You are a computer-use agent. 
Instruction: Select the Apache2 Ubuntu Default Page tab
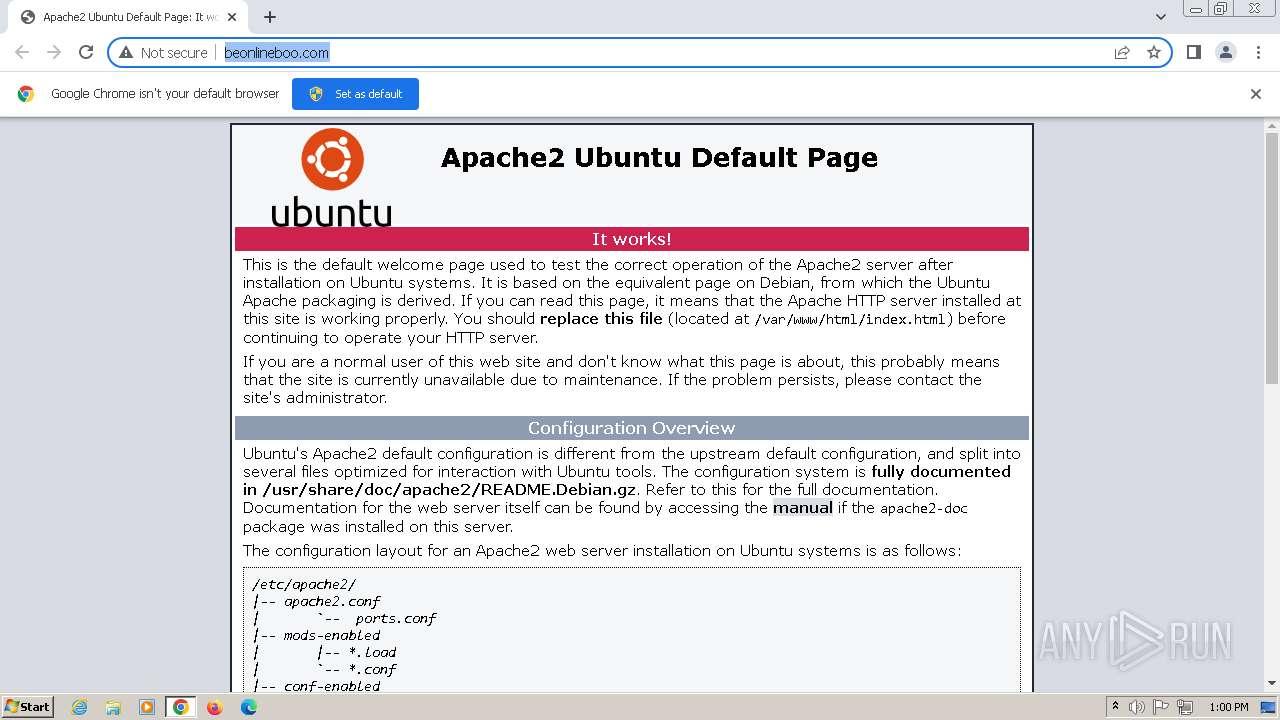click(128, 17)
